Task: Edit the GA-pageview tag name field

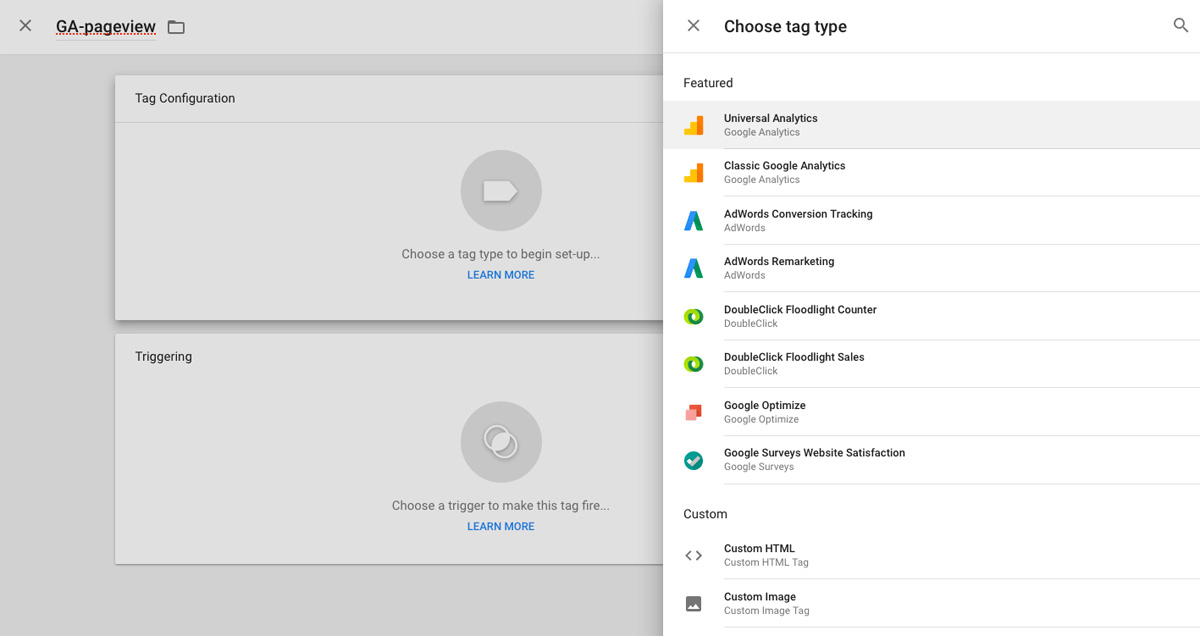Action: 106,27
